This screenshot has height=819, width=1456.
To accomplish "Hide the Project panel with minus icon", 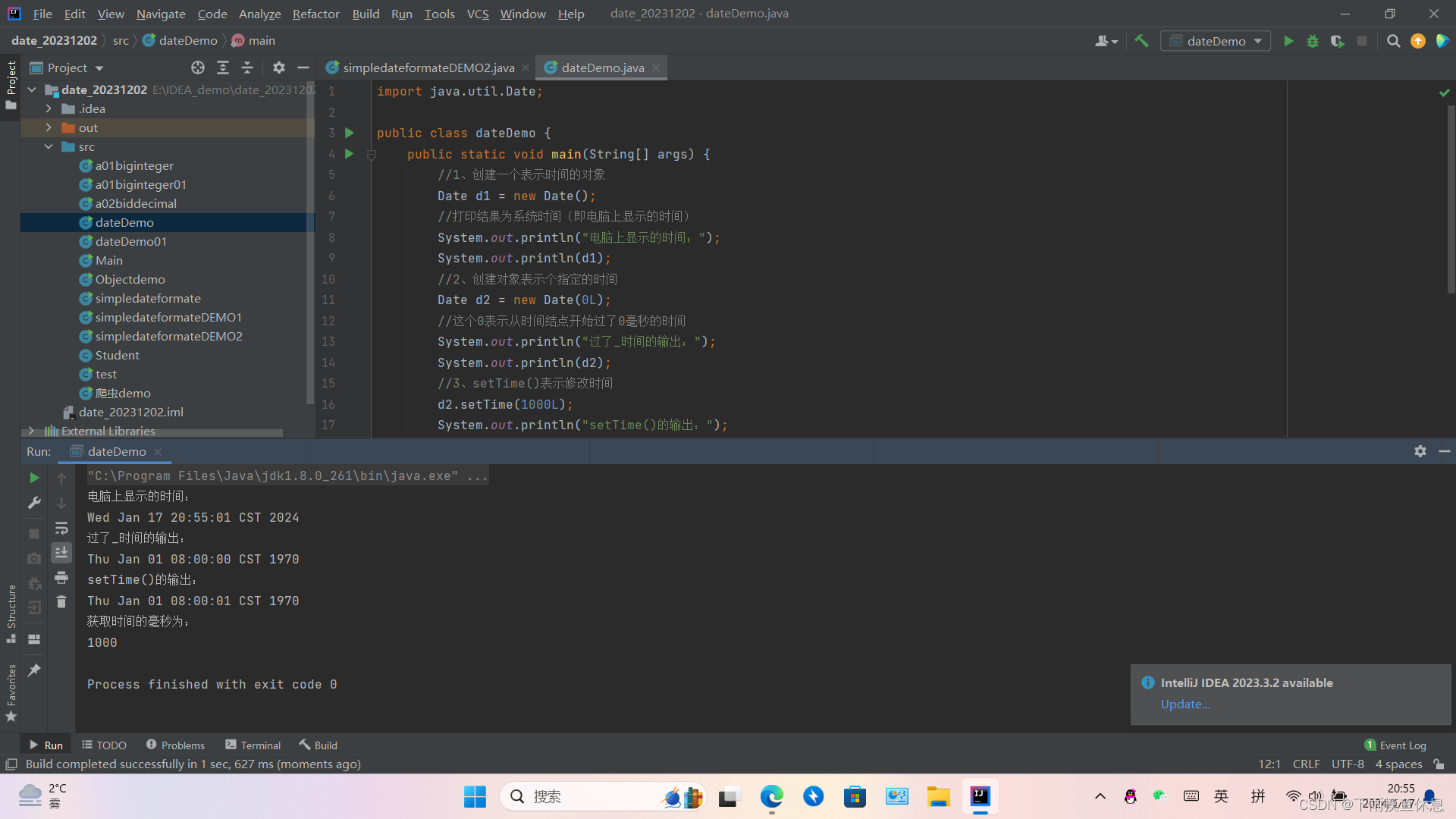I will click(x=303, y=67).
